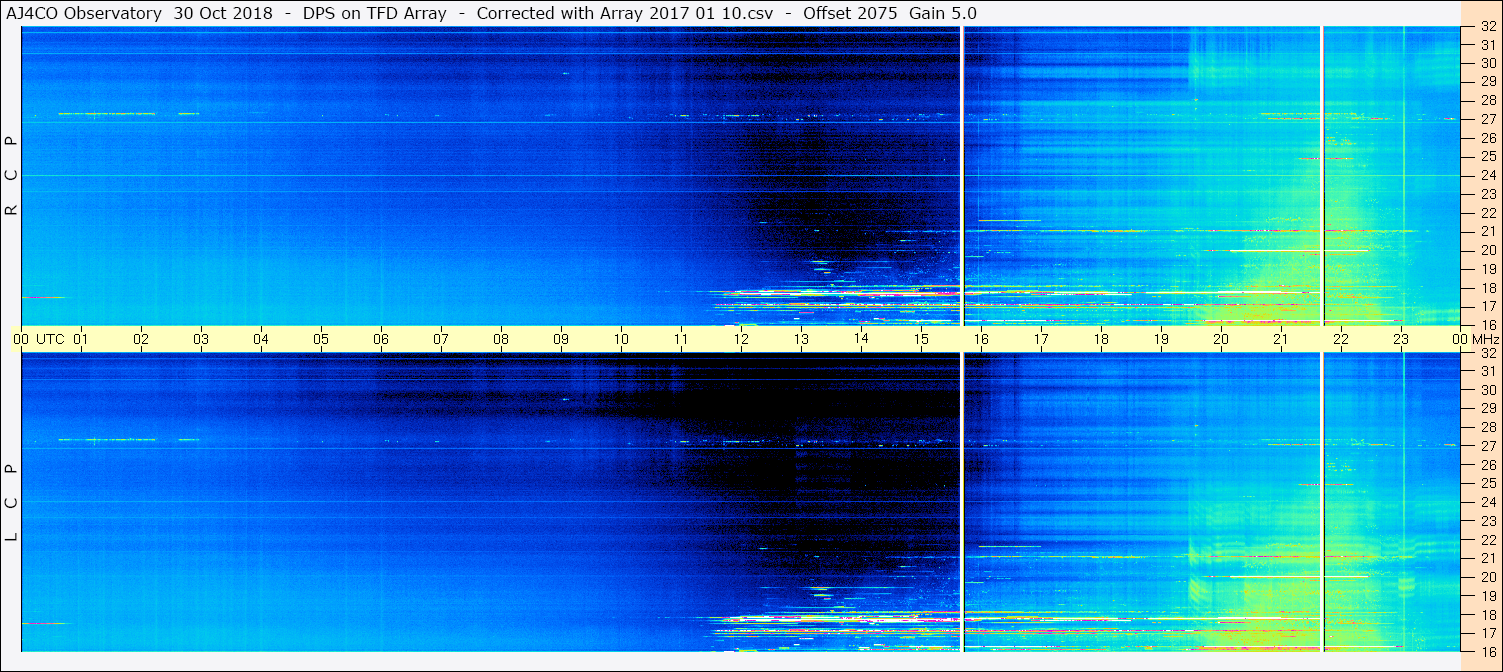Image resolution: width=1503 pixels, height=672 pixels.
Task: Click the 21 MHz label on LCP scale
Action: [x=1488, y=558]
